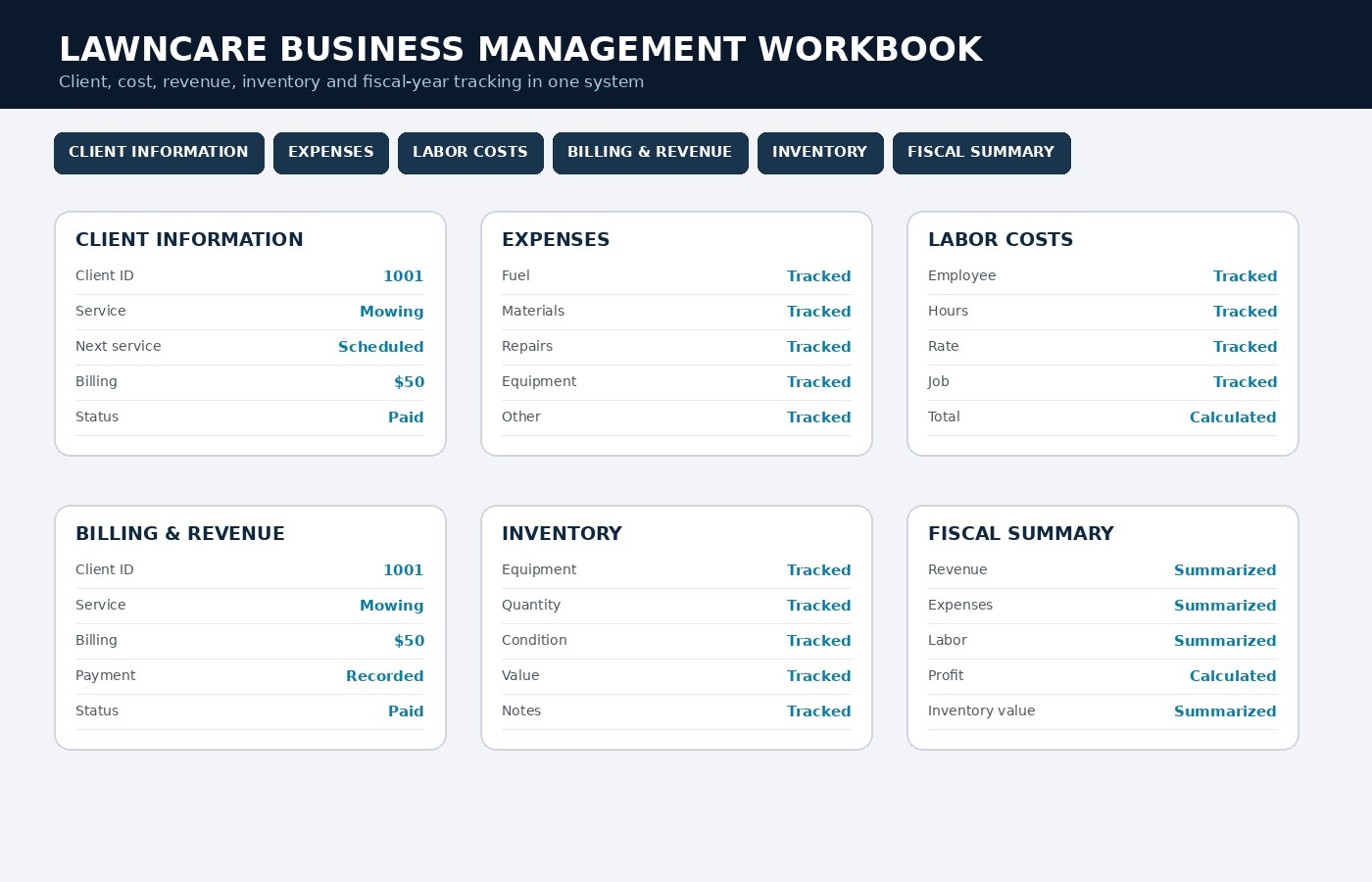Image resolution: width=1372 pixels, height=882 pixels.
Task: Open the Inventory tab
Action: coord(820,153)
